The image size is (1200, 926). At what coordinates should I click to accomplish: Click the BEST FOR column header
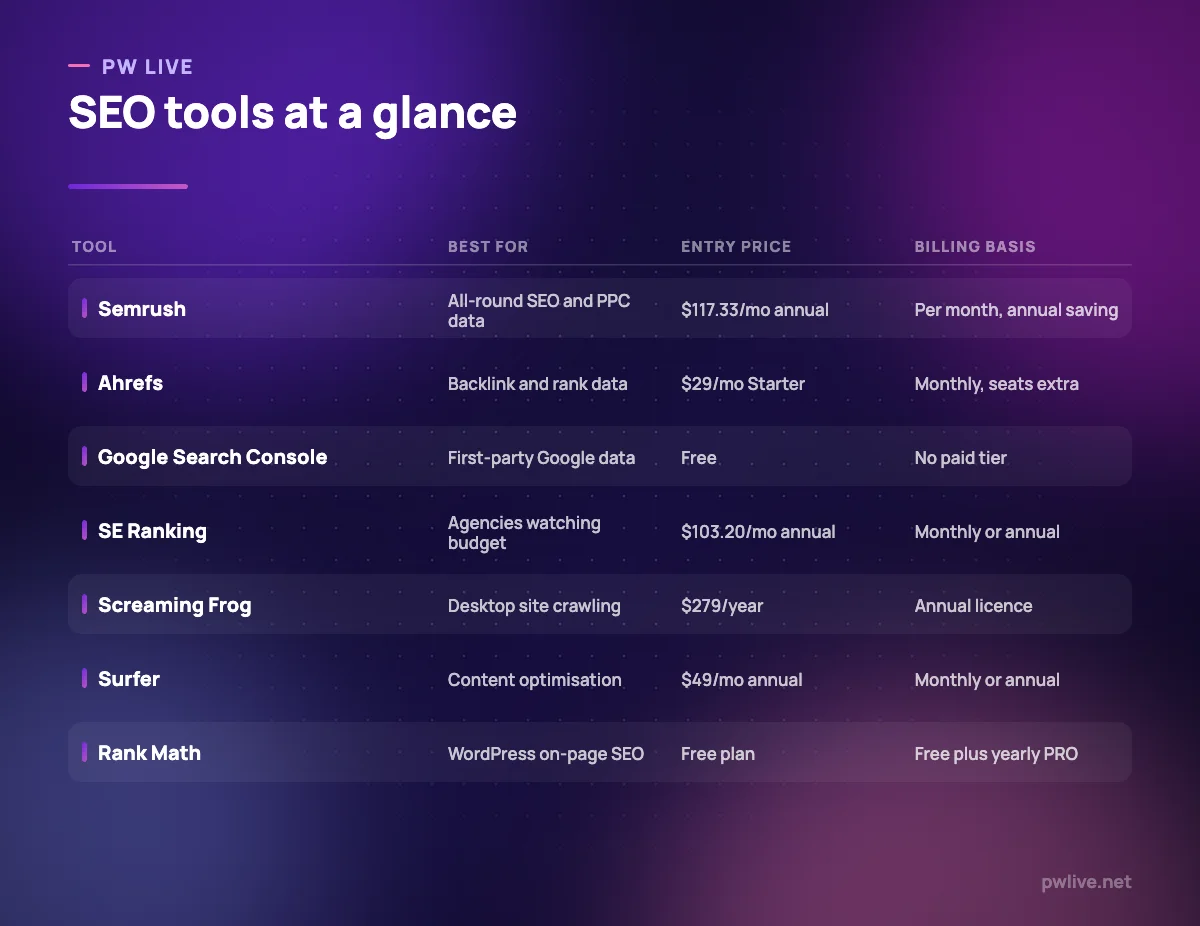point(488,246)
